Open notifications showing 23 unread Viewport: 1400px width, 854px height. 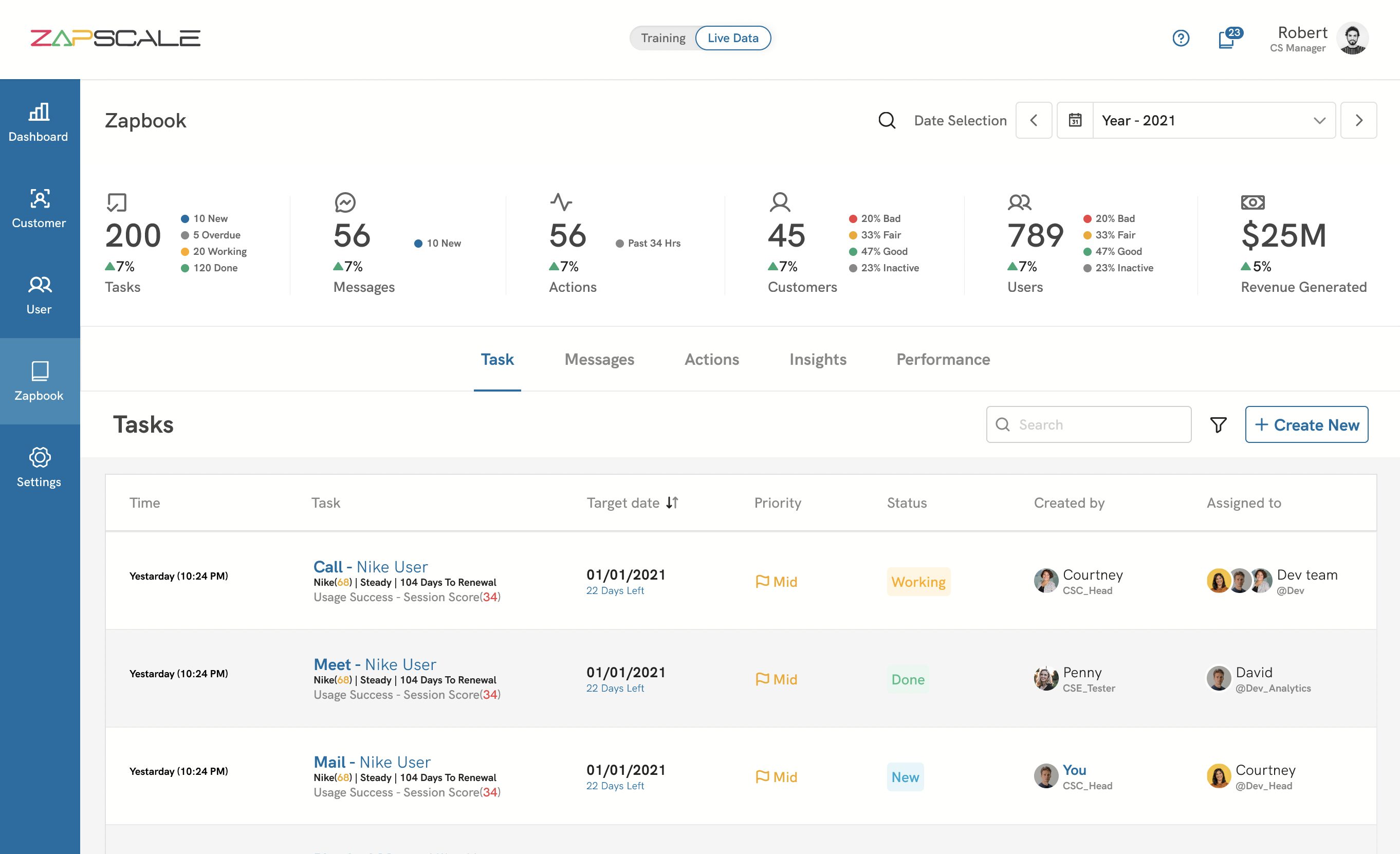click(x=1227, y=39)
